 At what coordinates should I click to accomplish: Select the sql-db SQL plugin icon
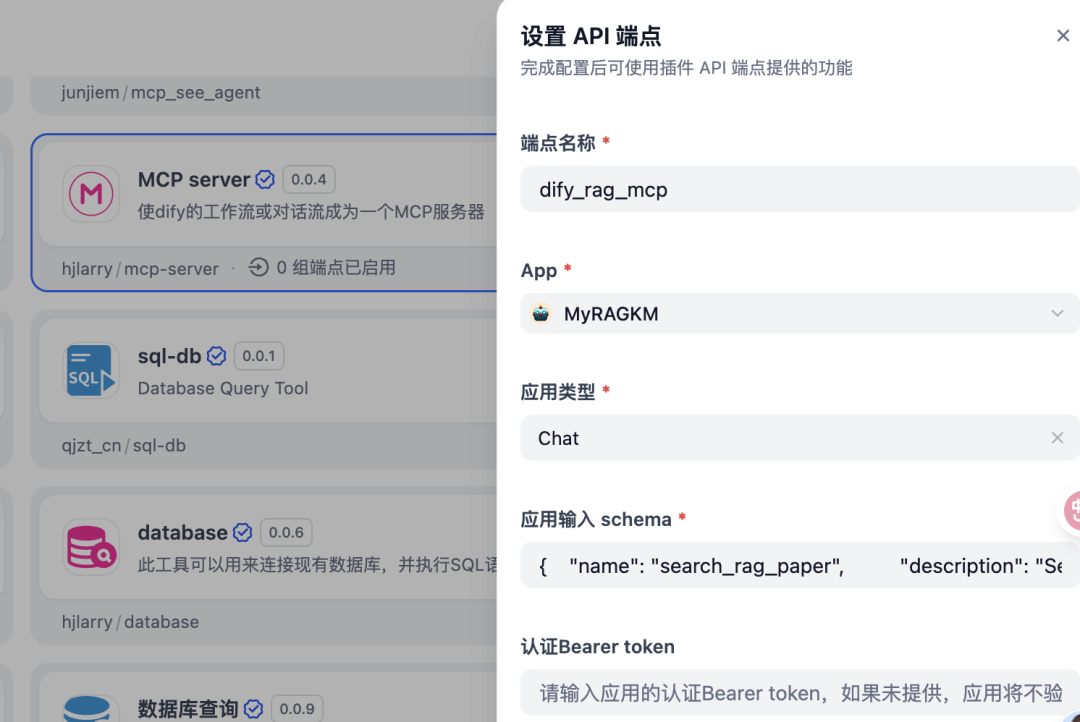click(x=91, y=371)
